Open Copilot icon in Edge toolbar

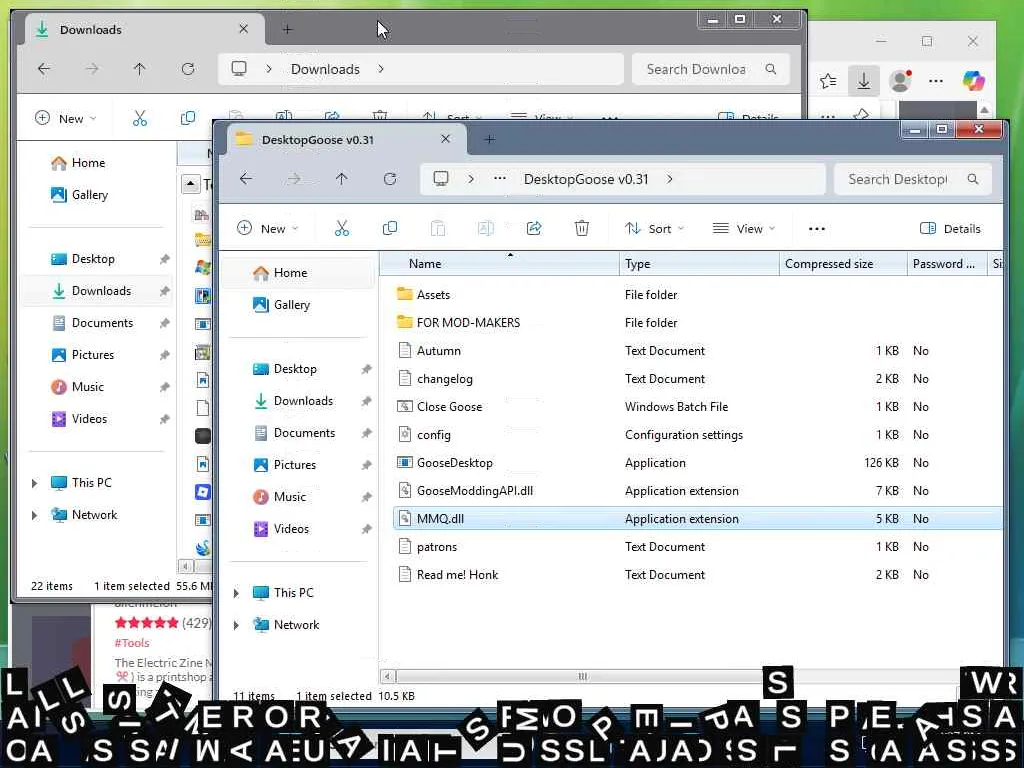[x=974, y=80]
